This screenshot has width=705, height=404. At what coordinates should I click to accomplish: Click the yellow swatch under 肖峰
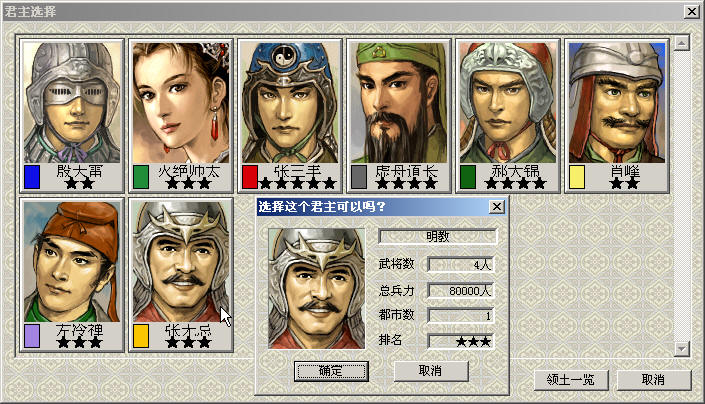click(576, 177)
